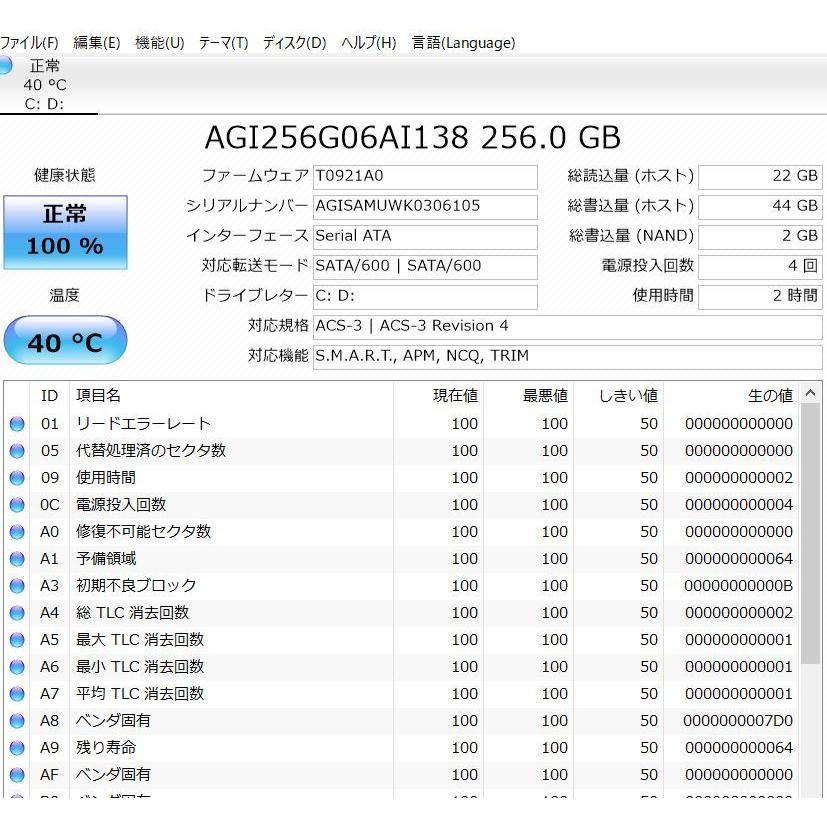The image size is (827, 827).
Task: Click the small disk status circle above 正常
Action: 8,65
